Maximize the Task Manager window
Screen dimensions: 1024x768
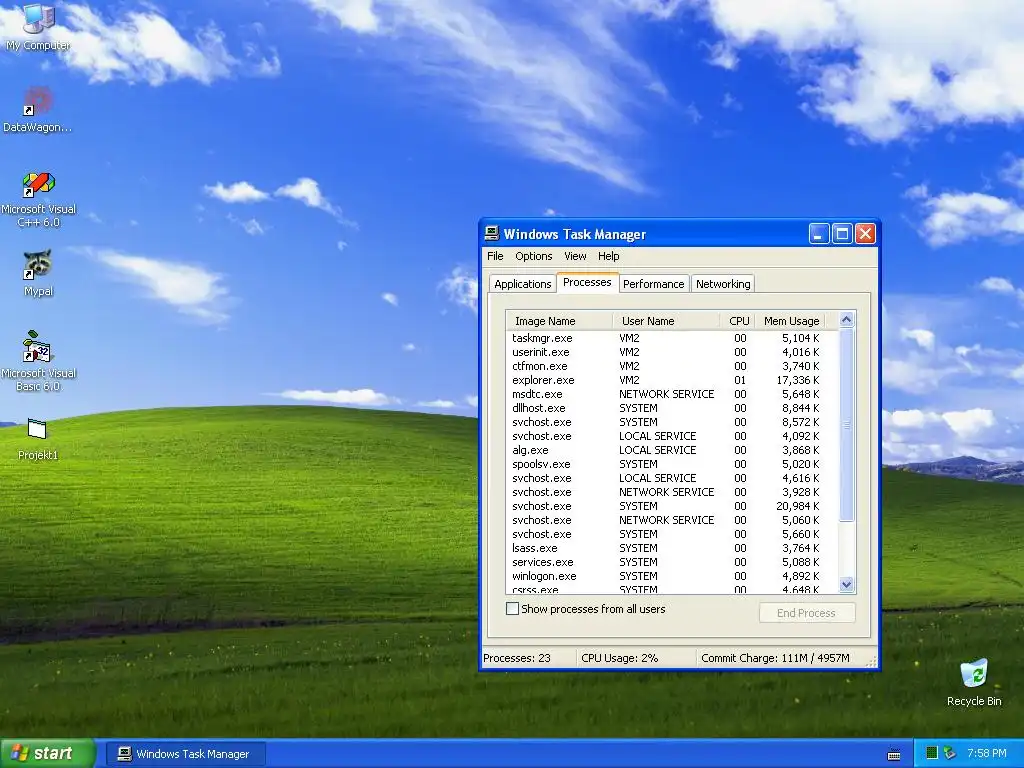(842, 234)
